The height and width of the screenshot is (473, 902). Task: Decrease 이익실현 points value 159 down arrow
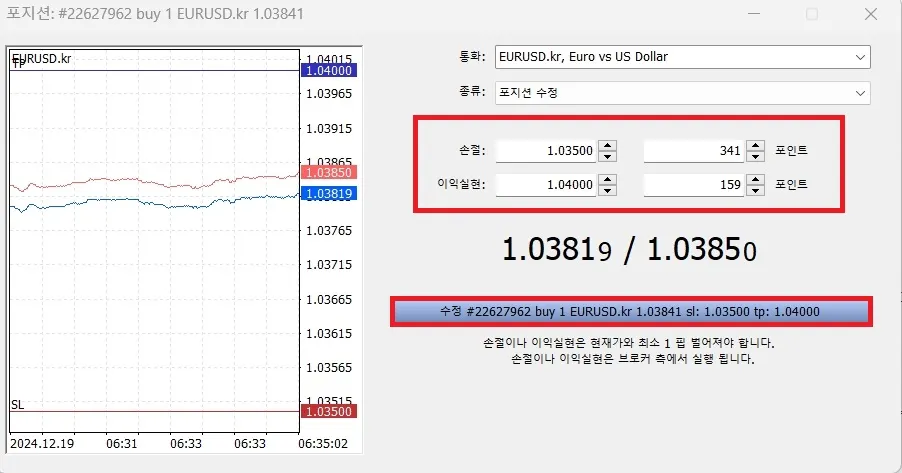(x=755, y=190)
